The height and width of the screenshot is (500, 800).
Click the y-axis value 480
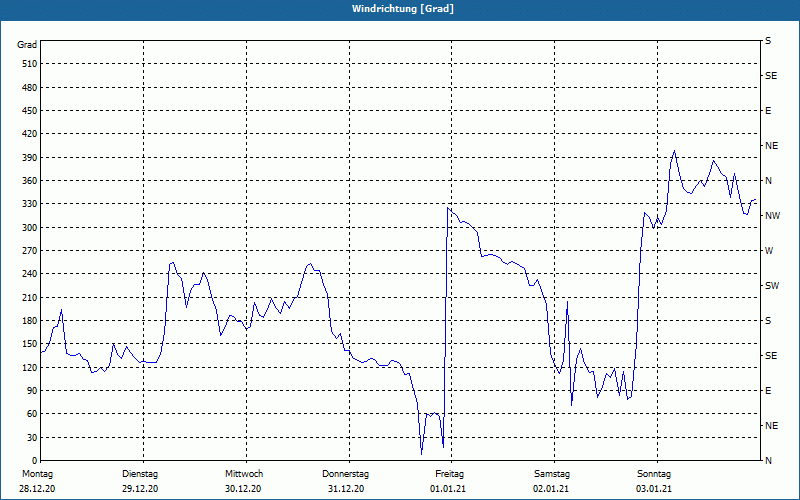(30, 87)
